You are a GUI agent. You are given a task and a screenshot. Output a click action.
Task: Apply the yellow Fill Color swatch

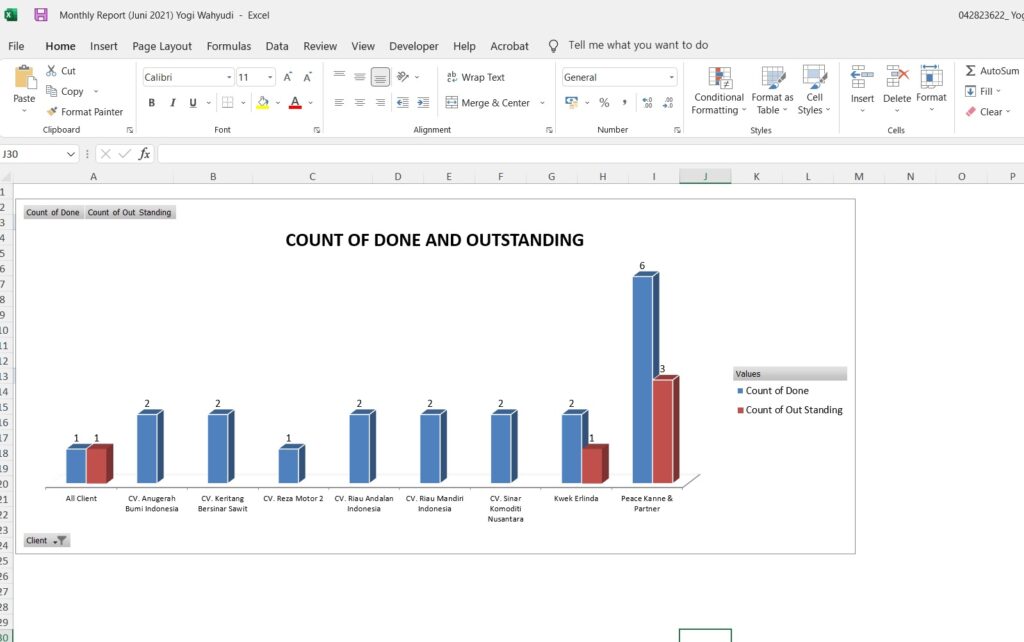click(x=262, y=103)
